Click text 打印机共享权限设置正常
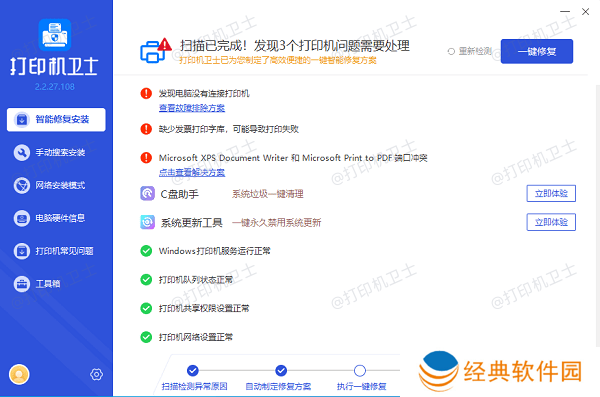The image size is (600, 397). point(204,308)
